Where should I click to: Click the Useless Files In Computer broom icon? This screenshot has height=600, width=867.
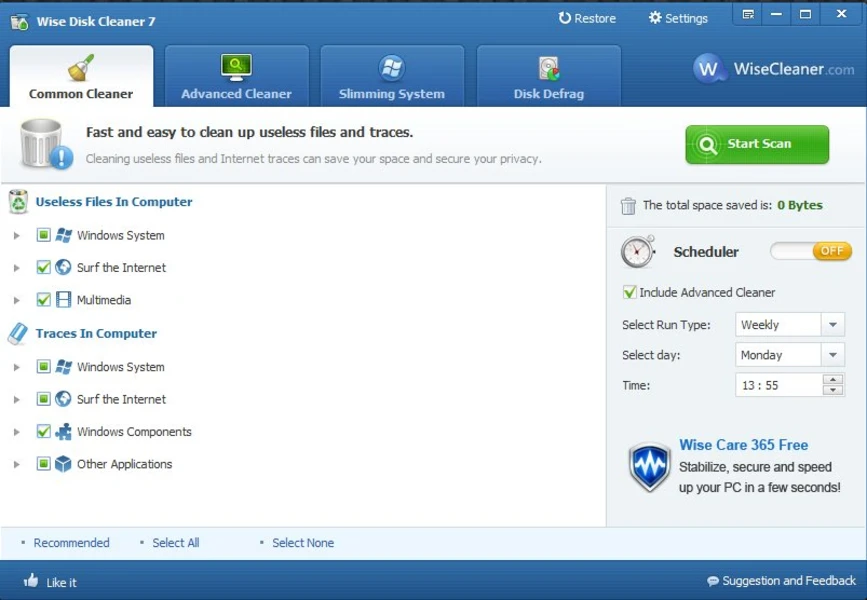click(x=17, y=201)
